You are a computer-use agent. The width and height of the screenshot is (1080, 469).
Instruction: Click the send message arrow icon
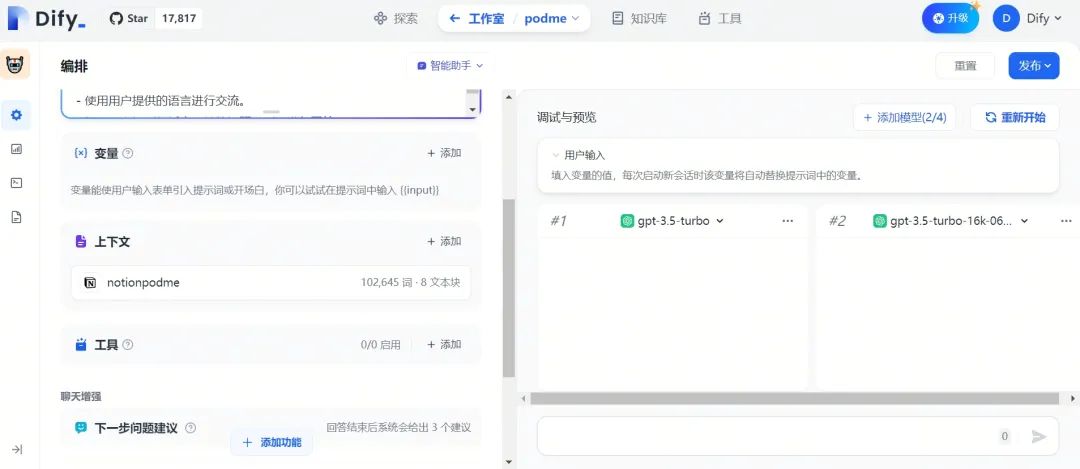click(1039, 436)
